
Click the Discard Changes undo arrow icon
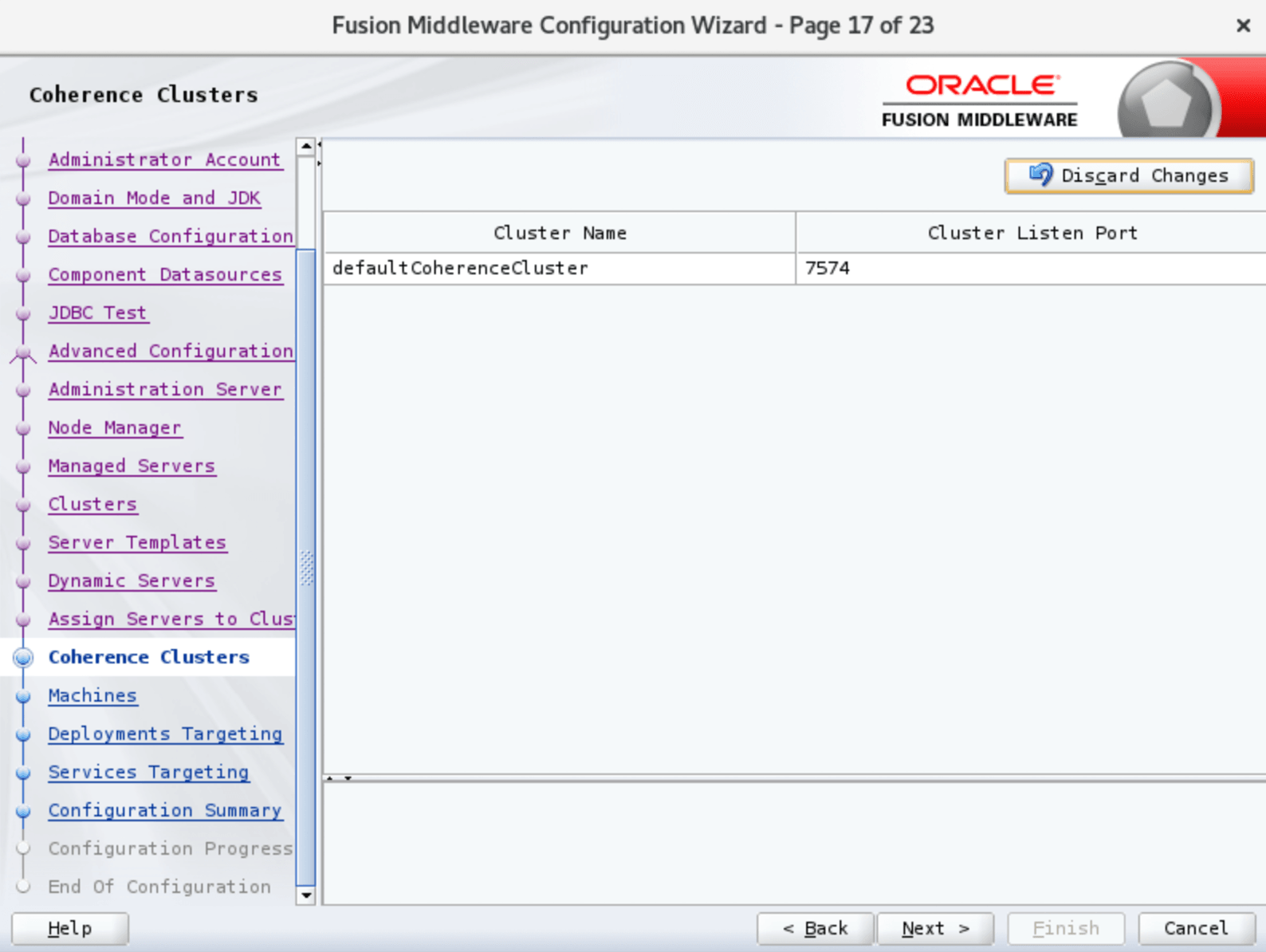[x=1040, y=175]
